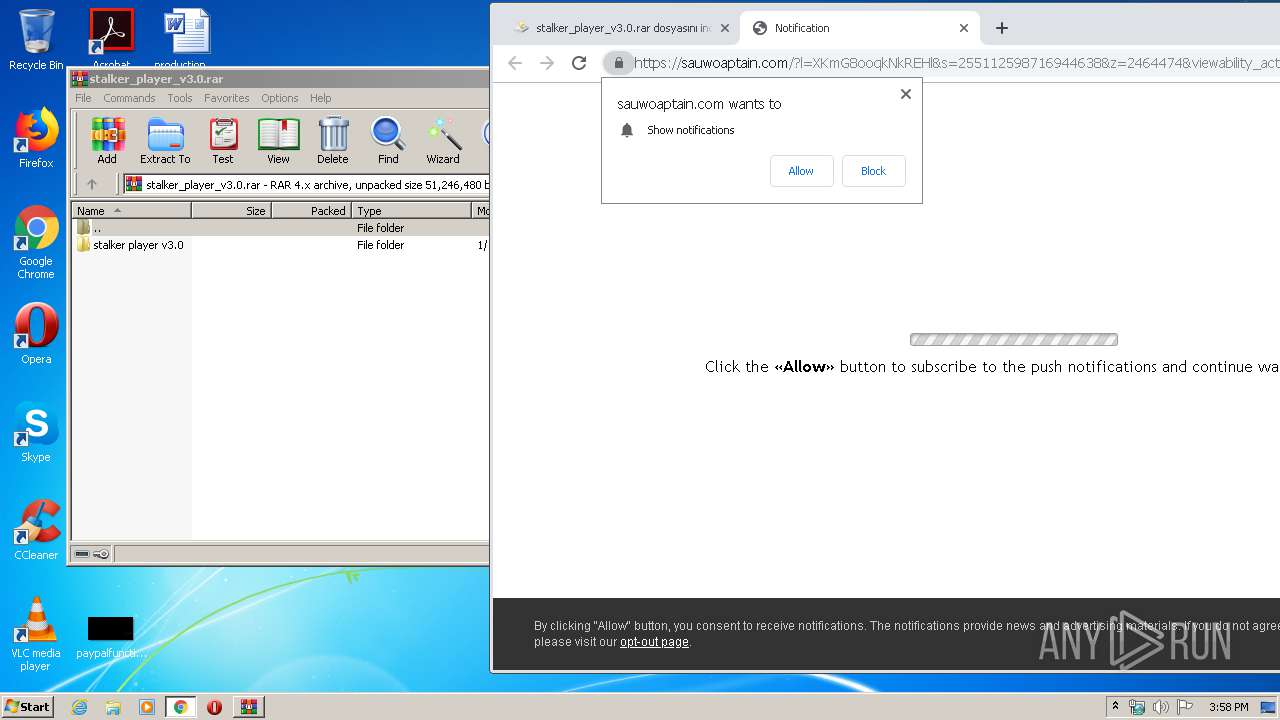Click the Test archive icon
The image size is (1280, 720).
tap(223, 141)
